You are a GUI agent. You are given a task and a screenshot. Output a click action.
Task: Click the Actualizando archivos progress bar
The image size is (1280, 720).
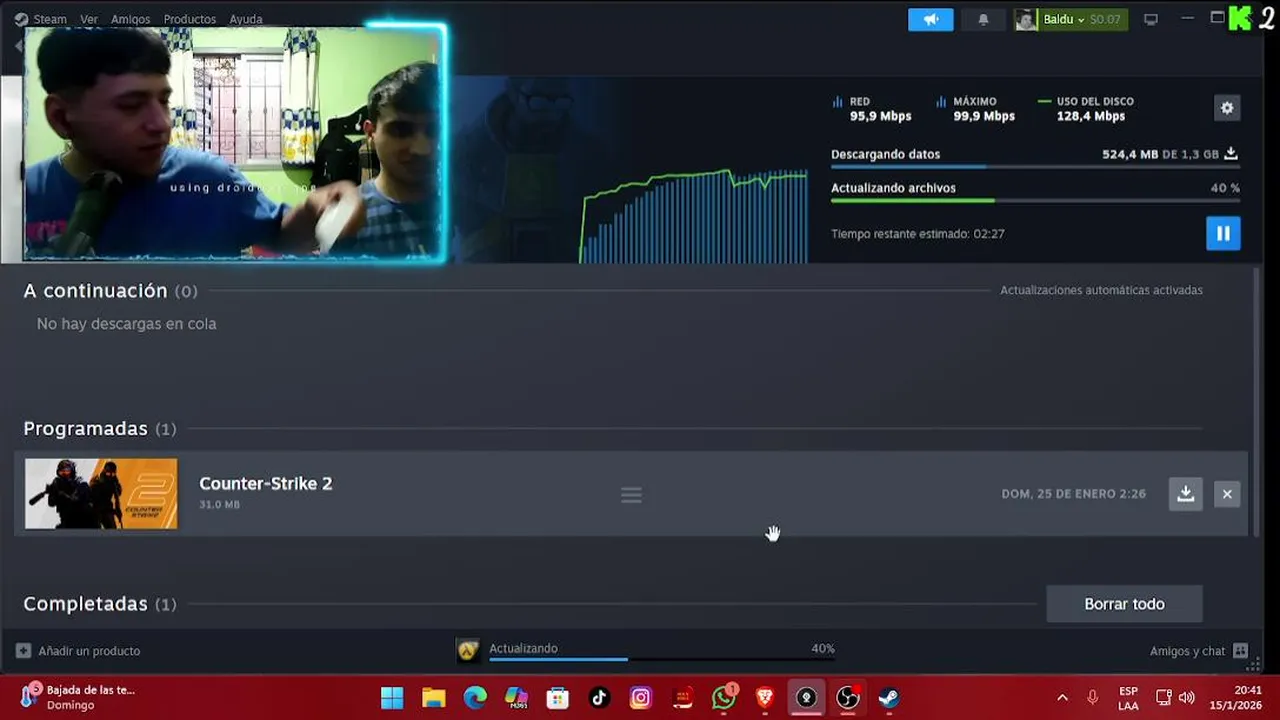click(x=1035, y=201)
